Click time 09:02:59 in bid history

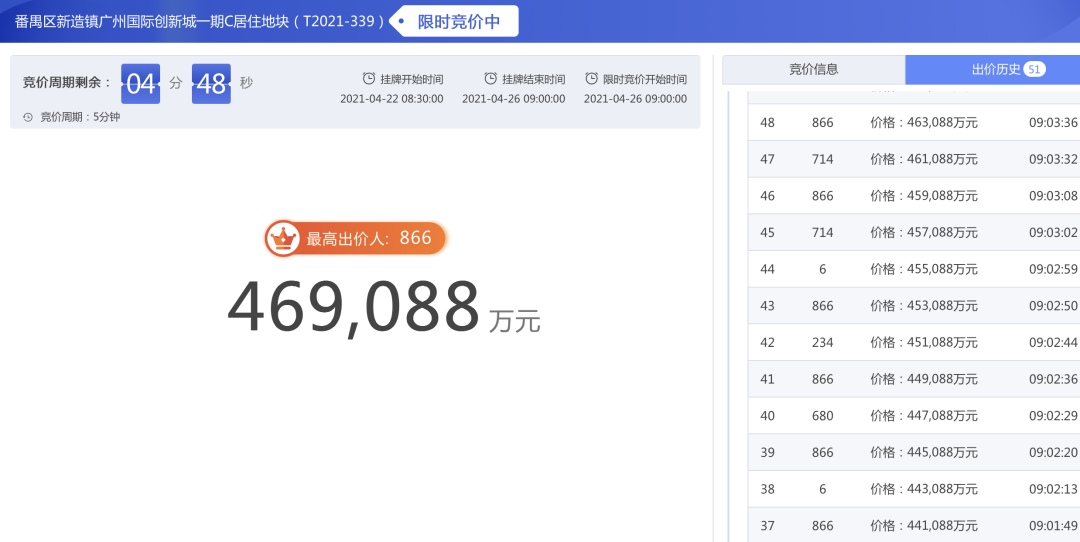pos(1053,269)
